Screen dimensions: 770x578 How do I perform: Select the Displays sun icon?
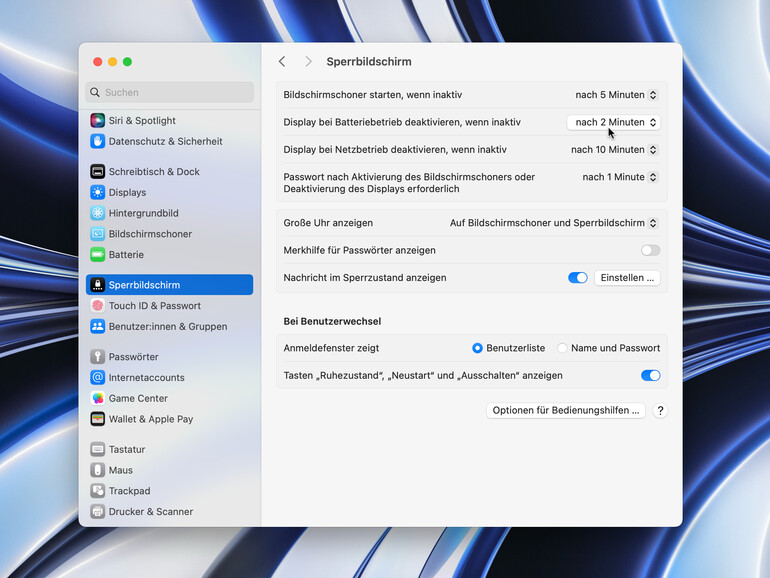click(98, 192)
